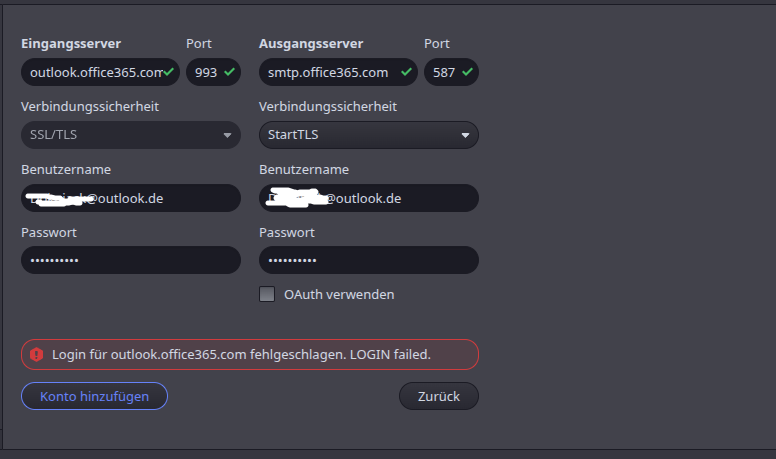Focus the incoming port 993 field
Viewport: 776px width, 459px height.
point(213,72)
